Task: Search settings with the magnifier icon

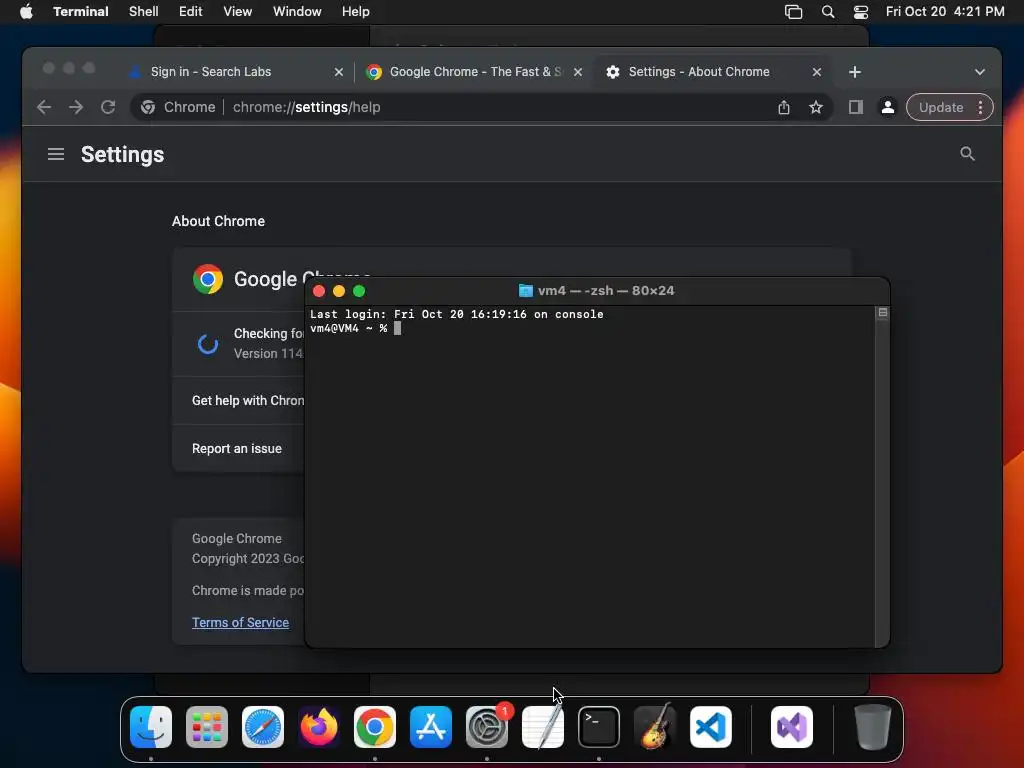Action: [x=967, y=153]
